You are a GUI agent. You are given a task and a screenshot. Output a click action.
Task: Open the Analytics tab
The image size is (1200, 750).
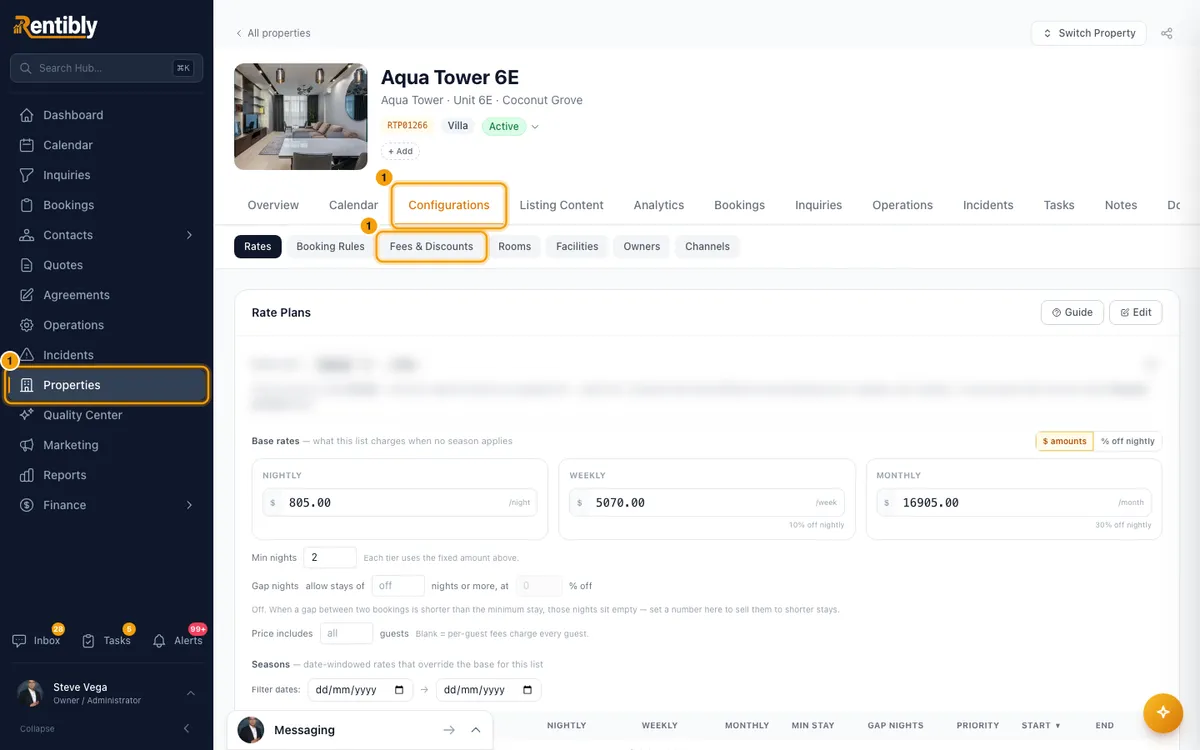pyautogui.click(x=659, y=205)
